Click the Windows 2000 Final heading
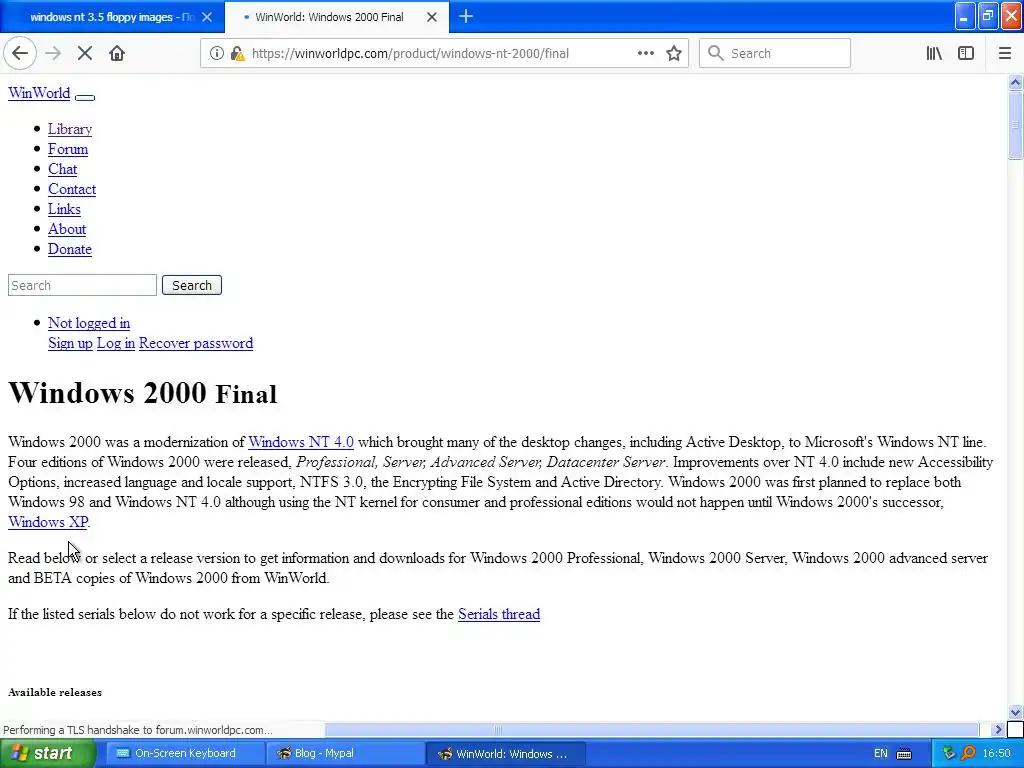Screen dimensions: 1024x768 [x=142, y=393]
